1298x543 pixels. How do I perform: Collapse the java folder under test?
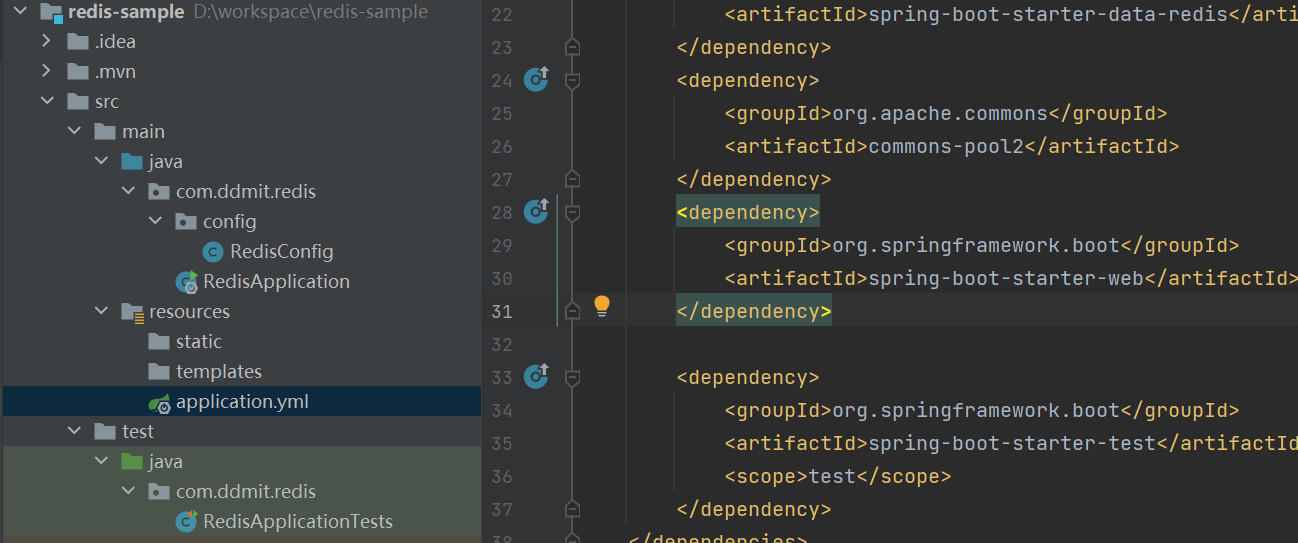[x=100, y=462]
